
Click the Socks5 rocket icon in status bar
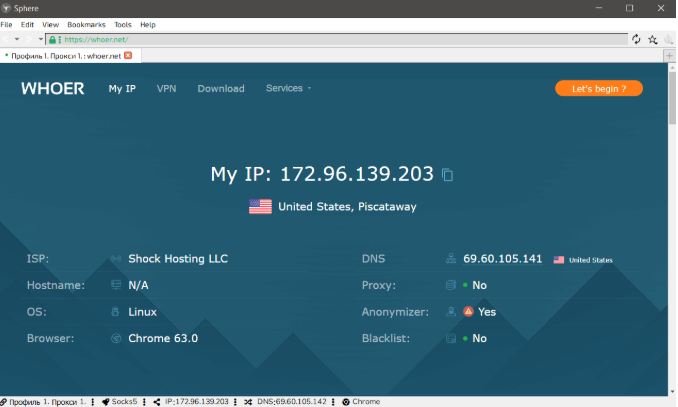coord(106,402)
